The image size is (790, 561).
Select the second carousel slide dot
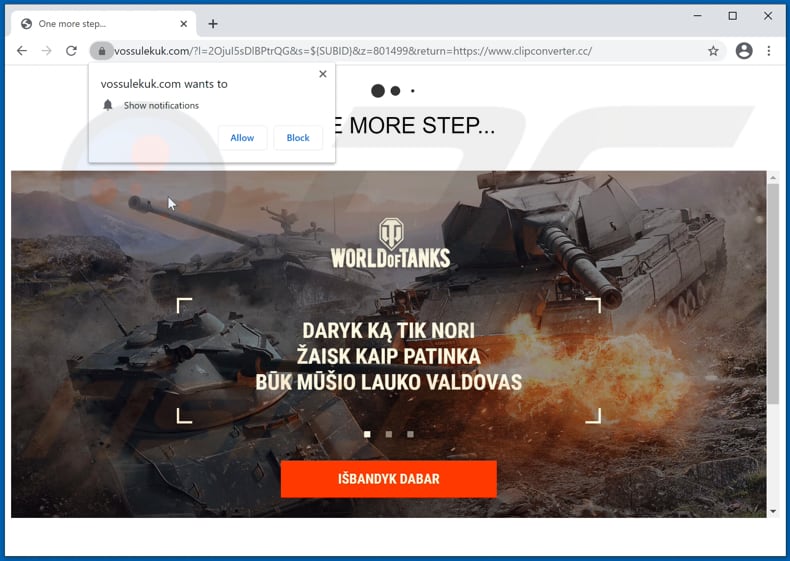click(389, 434)
